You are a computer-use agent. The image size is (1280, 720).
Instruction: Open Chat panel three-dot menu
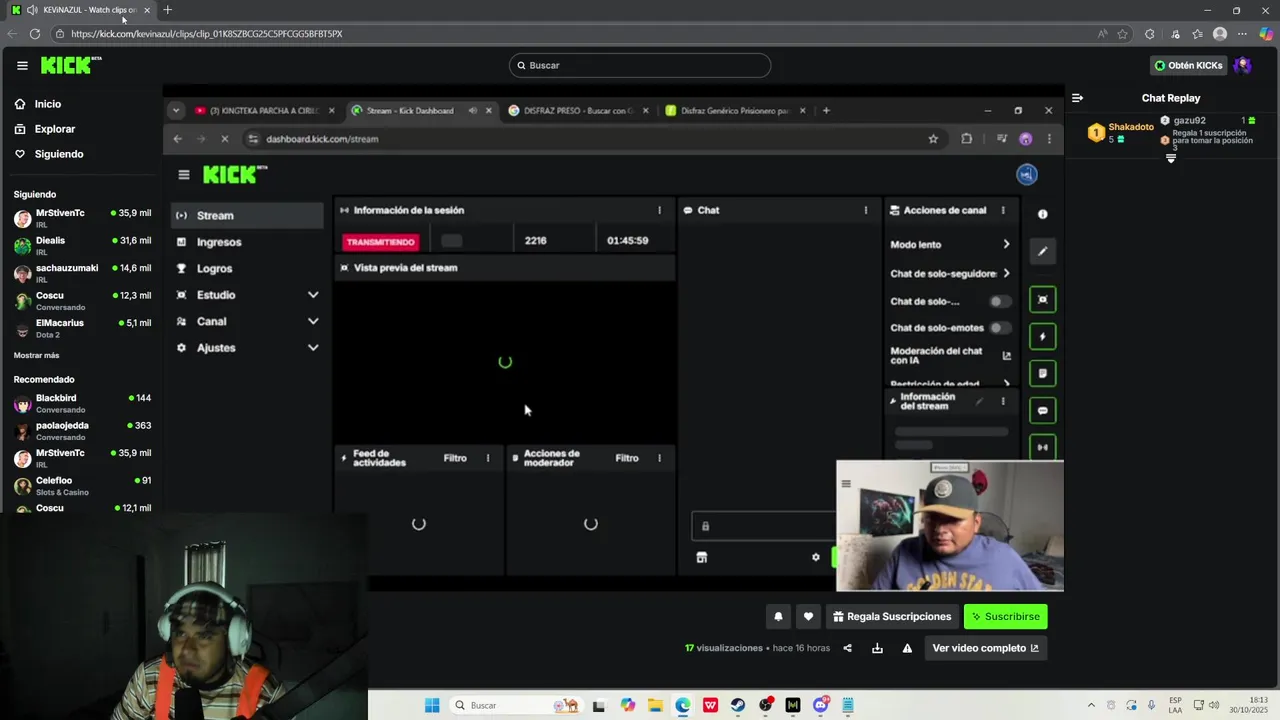[x=866, y=210]
